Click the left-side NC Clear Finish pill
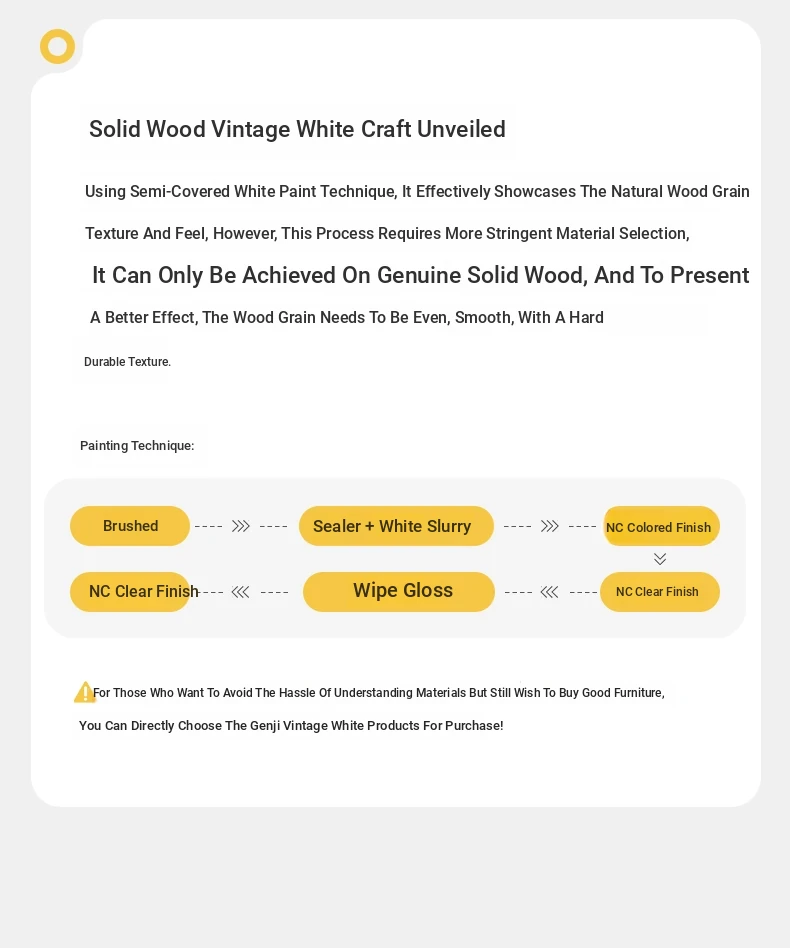Screen dimensions: 790x948 (130, 592)
